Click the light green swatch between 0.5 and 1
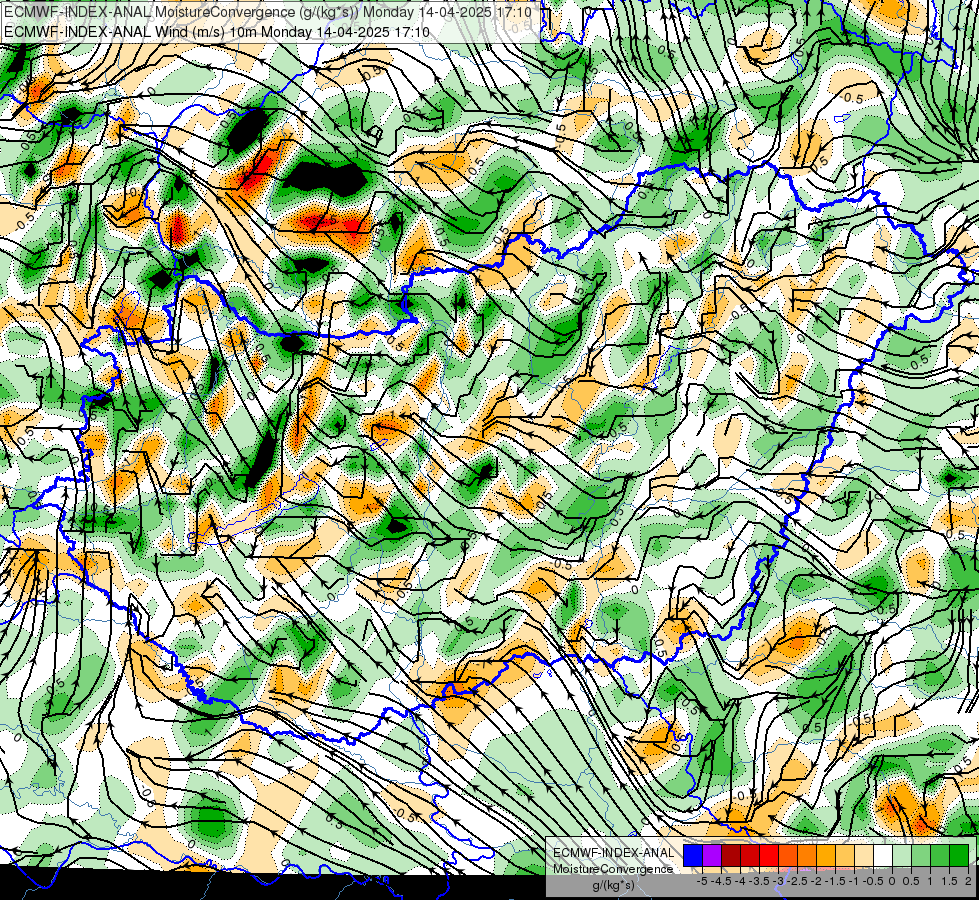This screenshot has height=900, width=979. tap(921, 855)
